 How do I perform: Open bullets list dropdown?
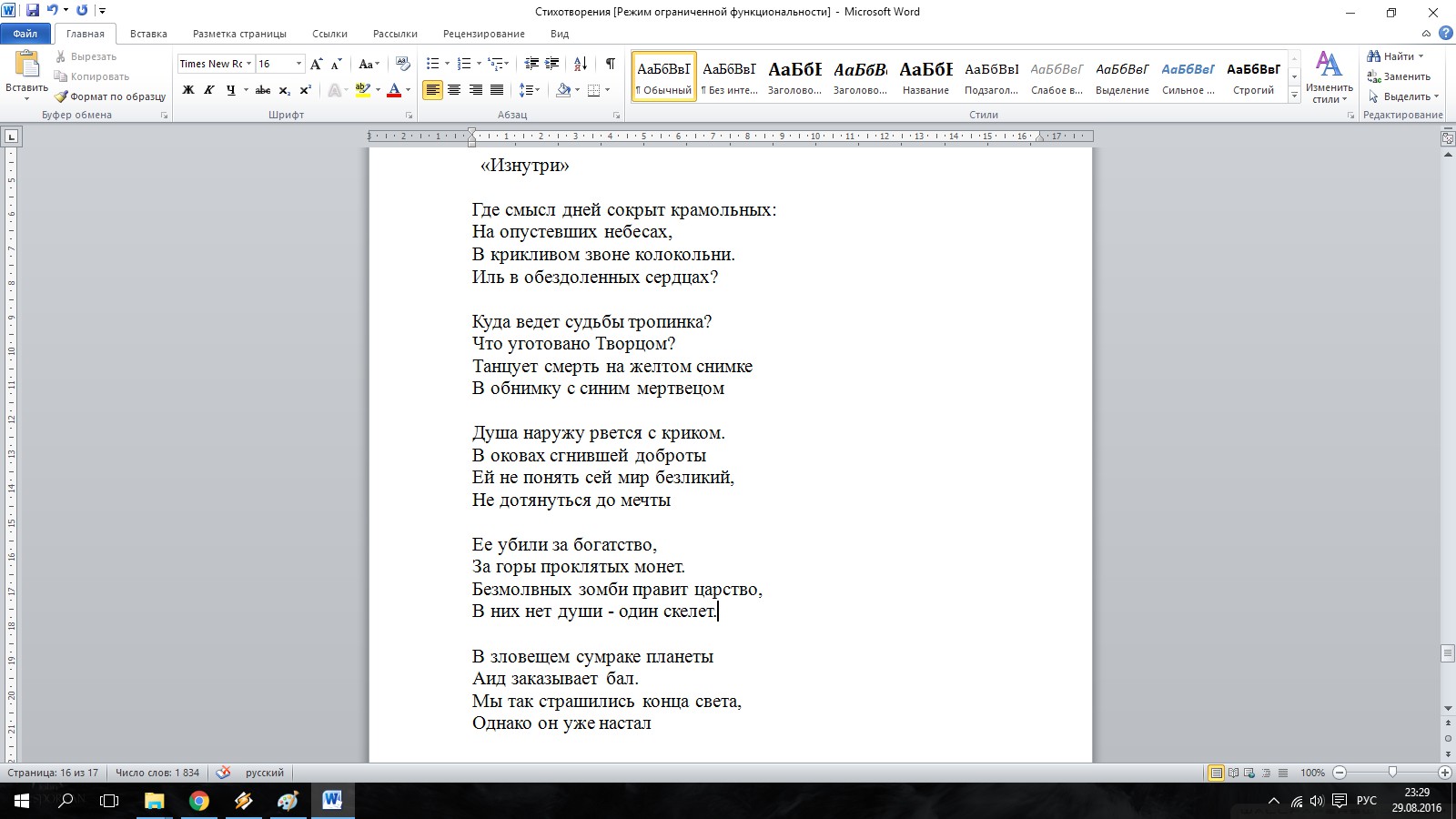447,64
